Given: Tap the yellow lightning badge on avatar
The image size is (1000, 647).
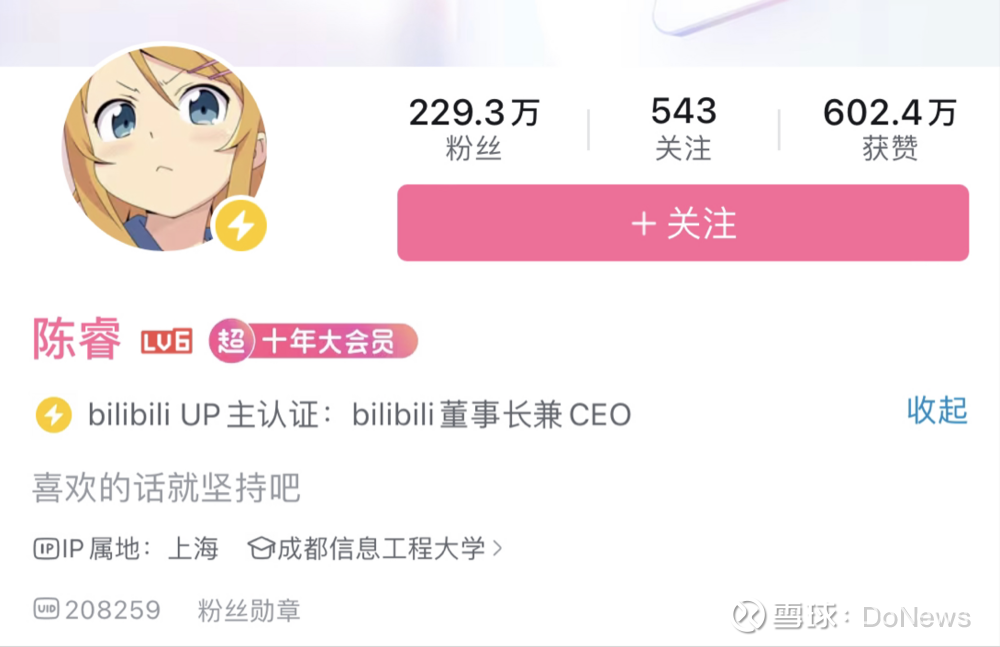Looking at the screenshot, I should point(240,225).
